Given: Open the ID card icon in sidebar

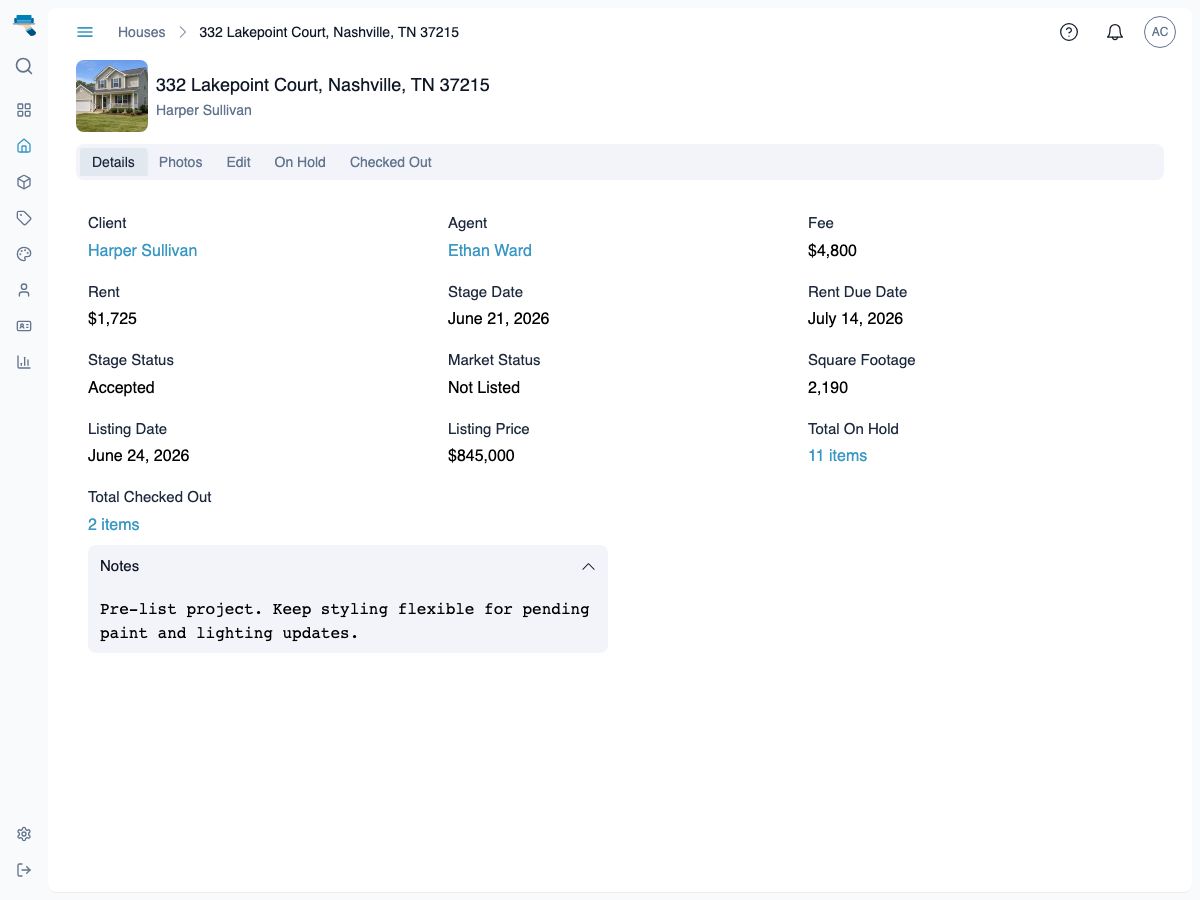Looking at the screenshot, I should pos(24,326).
